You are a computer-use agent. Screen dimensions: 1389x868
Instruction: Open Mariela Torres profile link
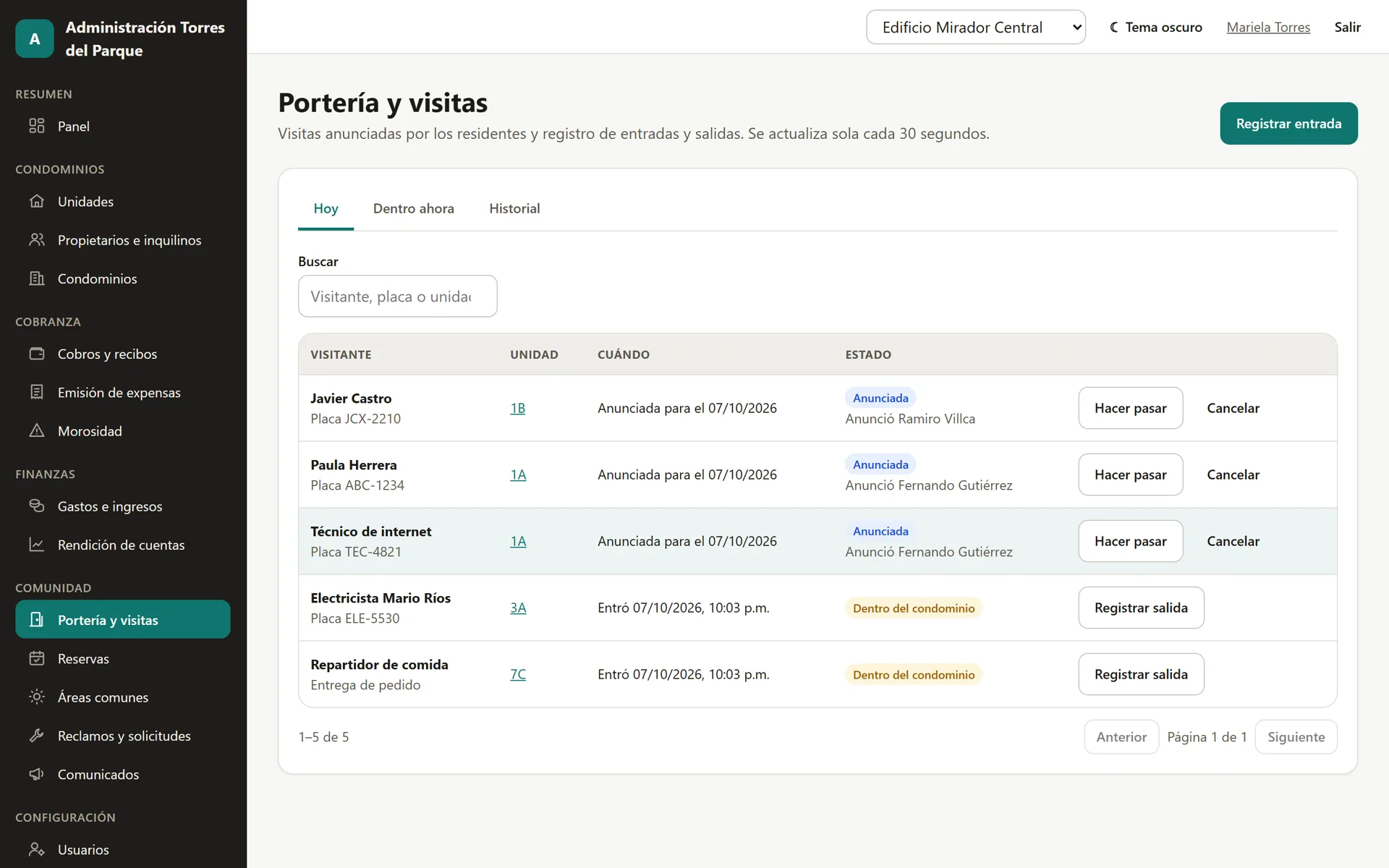(1268, 27)
